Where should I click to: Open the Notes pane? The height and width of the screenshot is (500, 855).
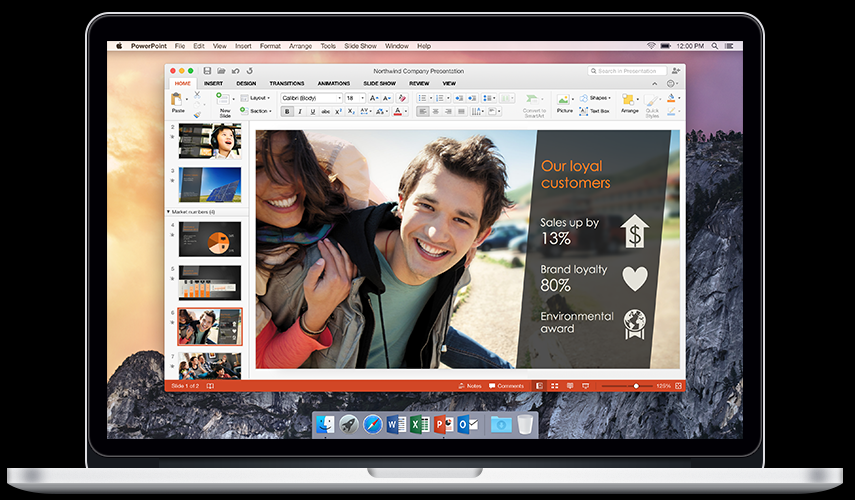point(470,385)
